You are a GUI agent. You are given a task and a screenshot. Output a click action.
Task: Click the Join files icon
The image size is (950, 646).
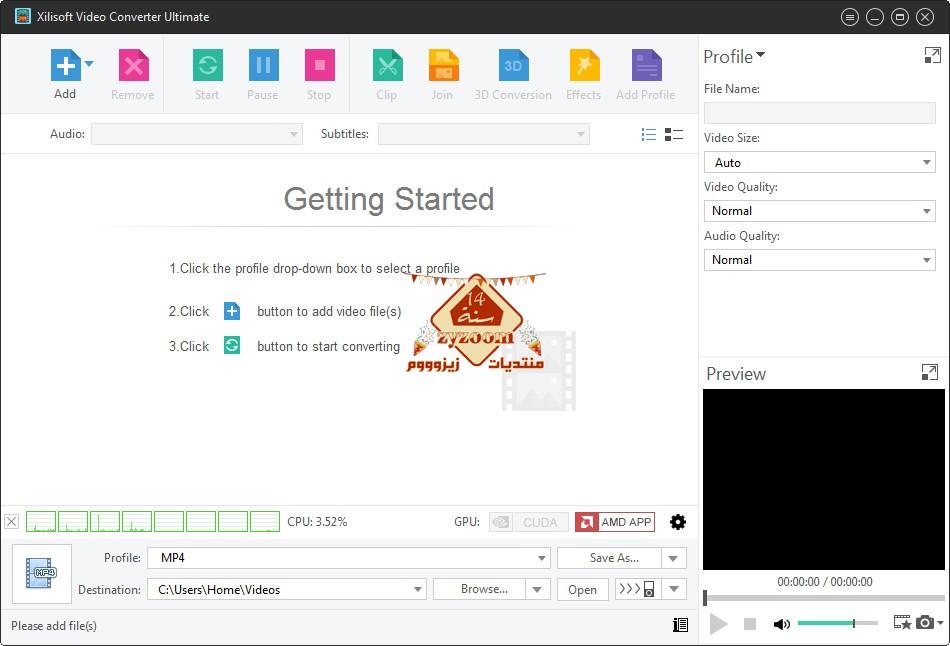[443, 65]
